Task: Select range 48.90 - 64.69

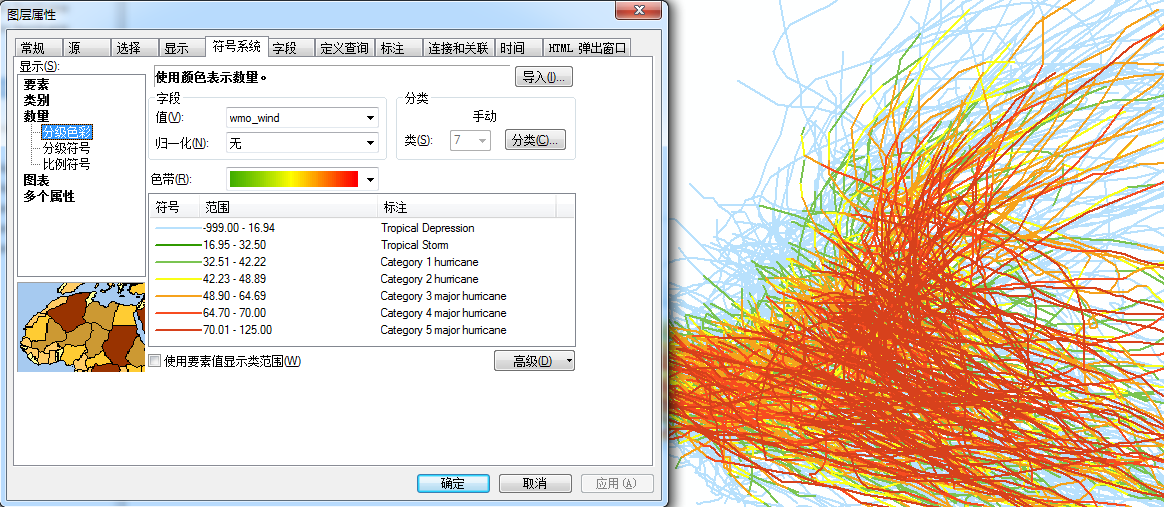Action: point(234,296)
